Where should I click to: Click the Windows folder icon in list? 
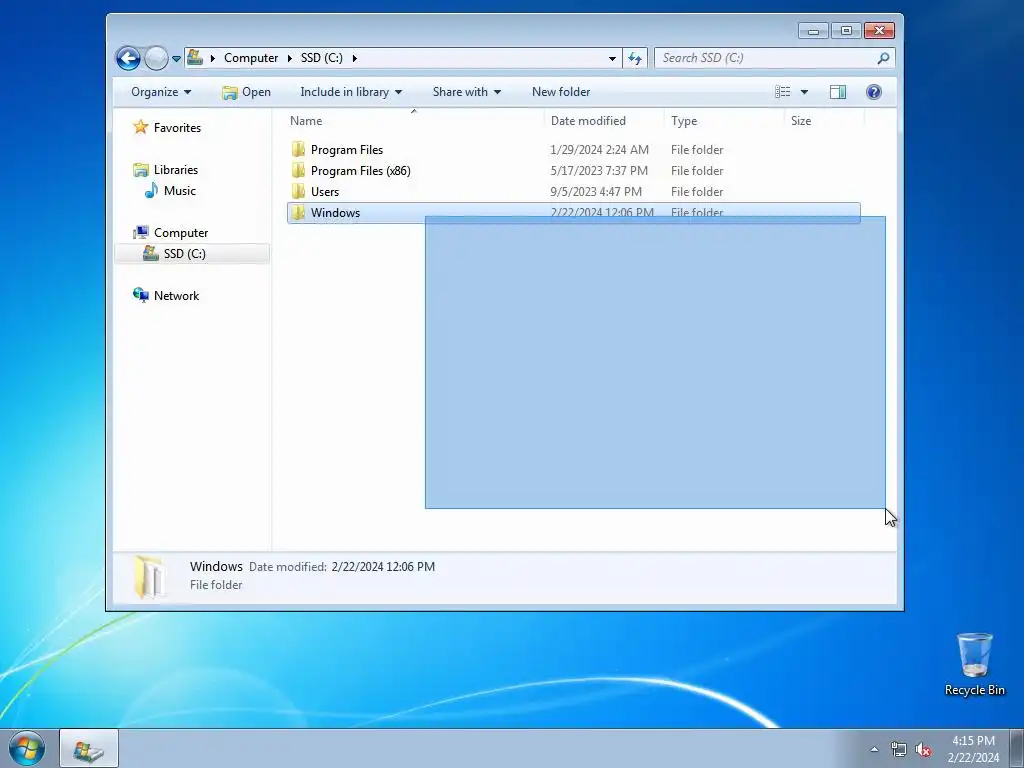click(298, 212)
